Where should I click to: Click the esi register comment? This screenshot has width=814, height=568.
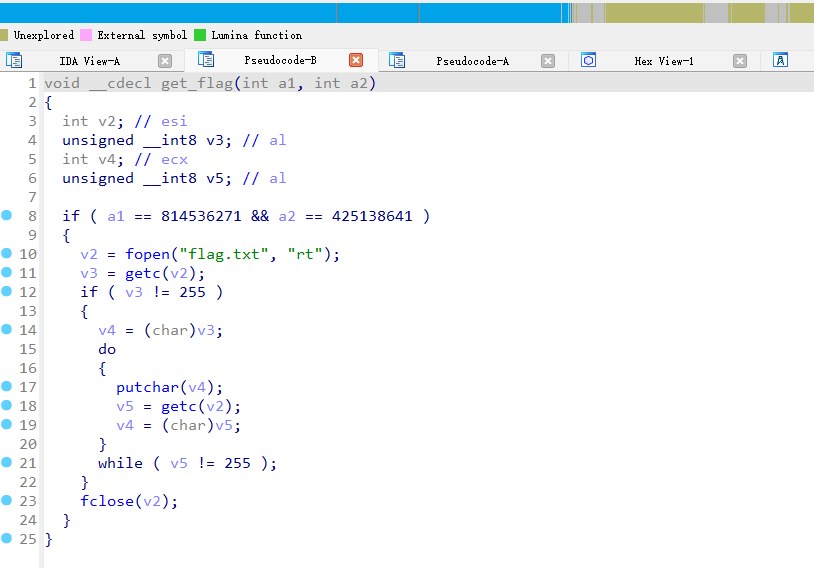tap(174, 121)
